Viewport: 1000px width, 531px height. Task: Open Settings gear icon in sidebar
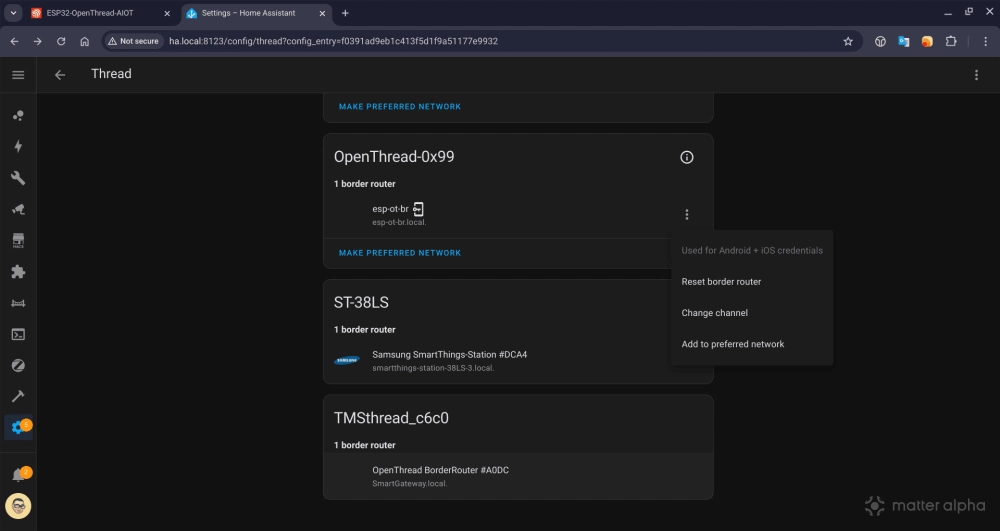[18, 428]
